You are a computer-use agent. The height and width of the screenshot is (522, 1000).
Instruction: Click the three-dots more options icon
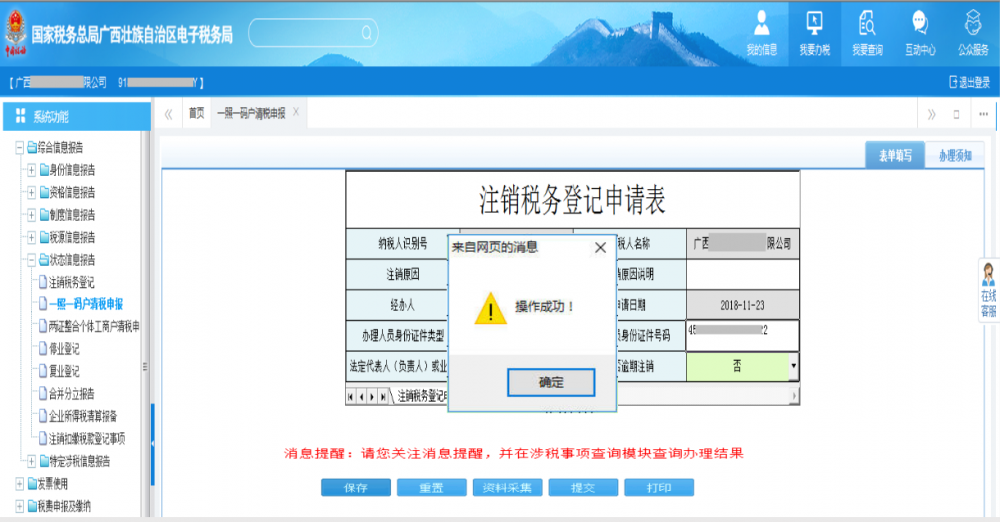tap(983, 114)
